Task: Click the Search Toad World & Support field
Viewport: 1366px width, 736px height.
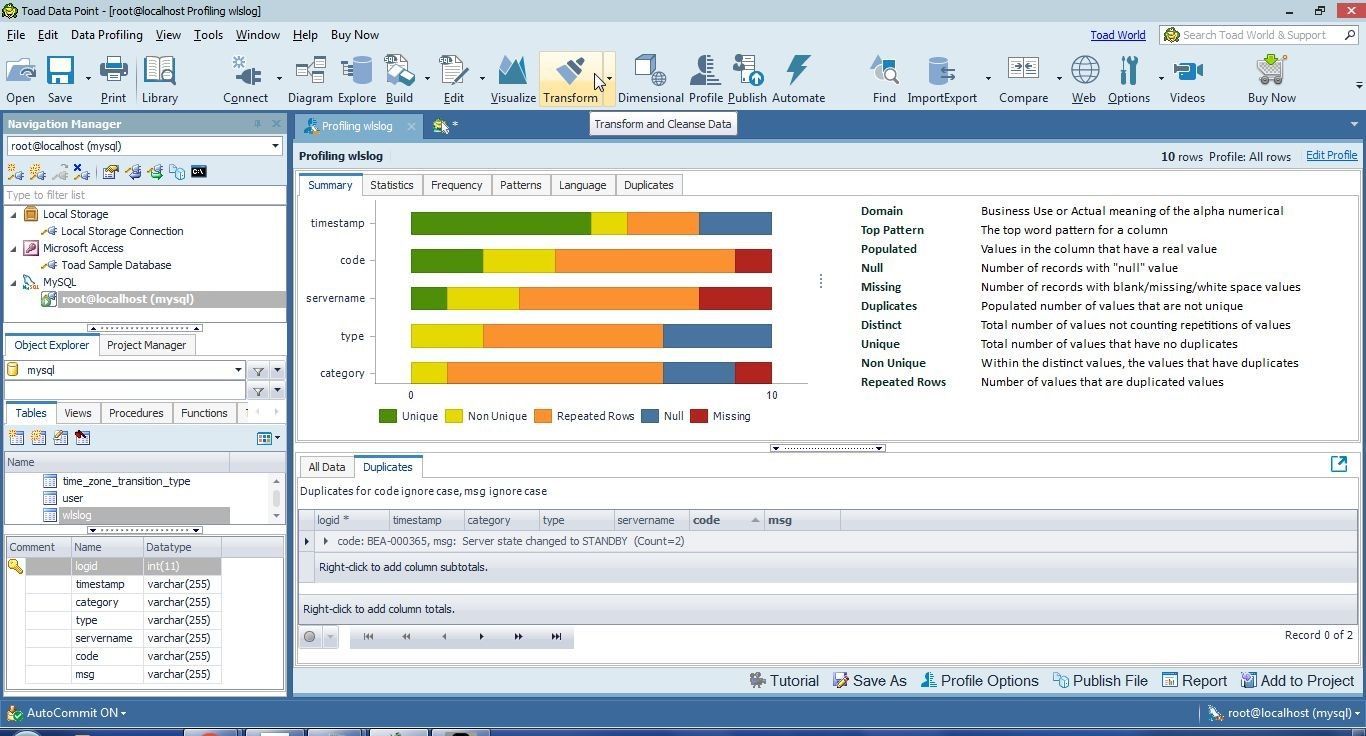Action: 1259,35
